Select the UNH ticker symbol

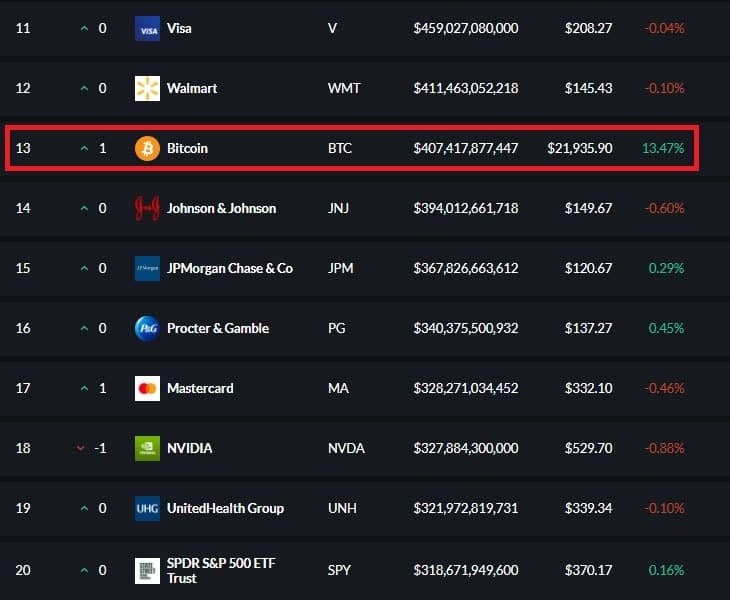point(342,509)
